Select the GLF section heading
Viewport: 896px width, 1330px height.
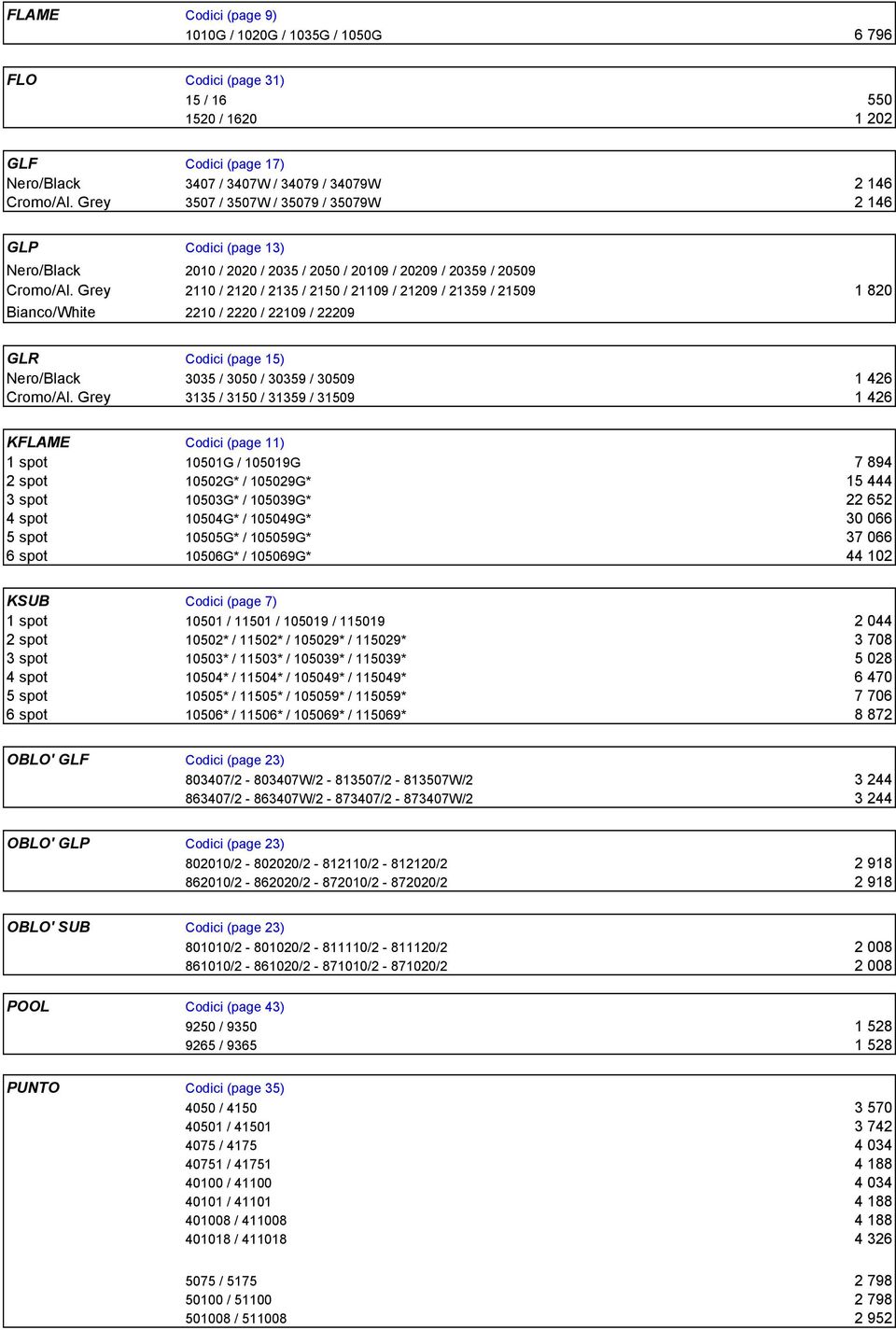(22, 164)
